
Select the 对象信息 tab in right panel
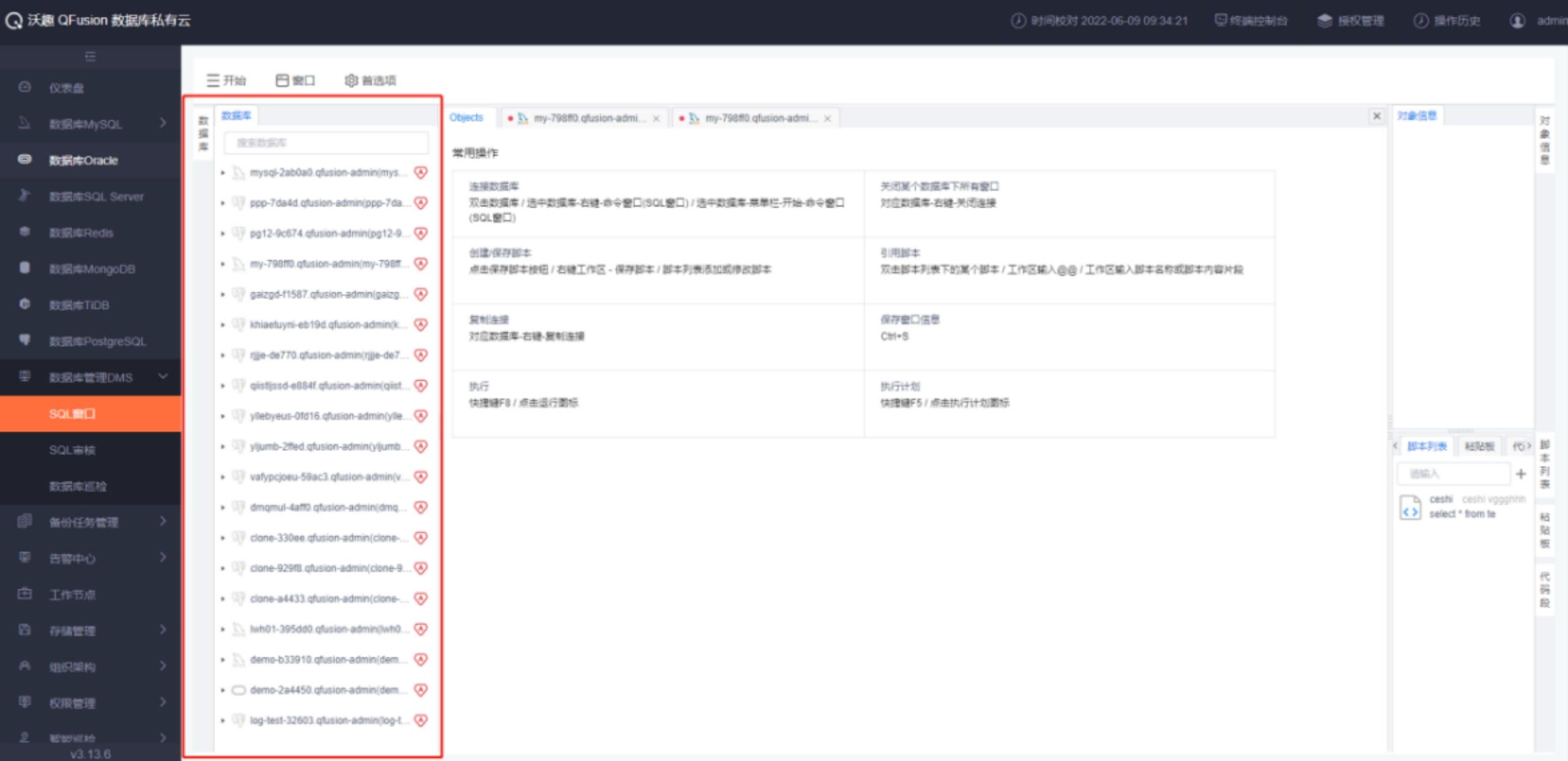tap(1417, 116)
